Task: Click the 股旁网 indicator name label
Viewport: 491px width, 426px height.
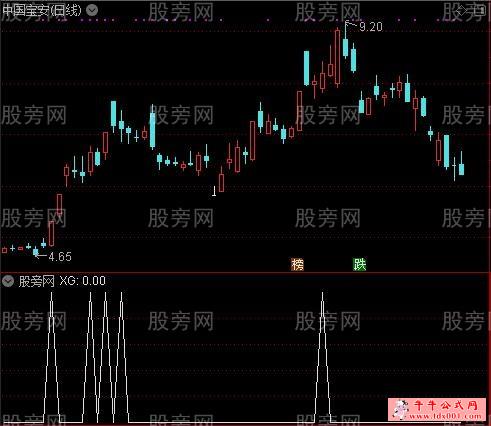Action: click(36, 281)
